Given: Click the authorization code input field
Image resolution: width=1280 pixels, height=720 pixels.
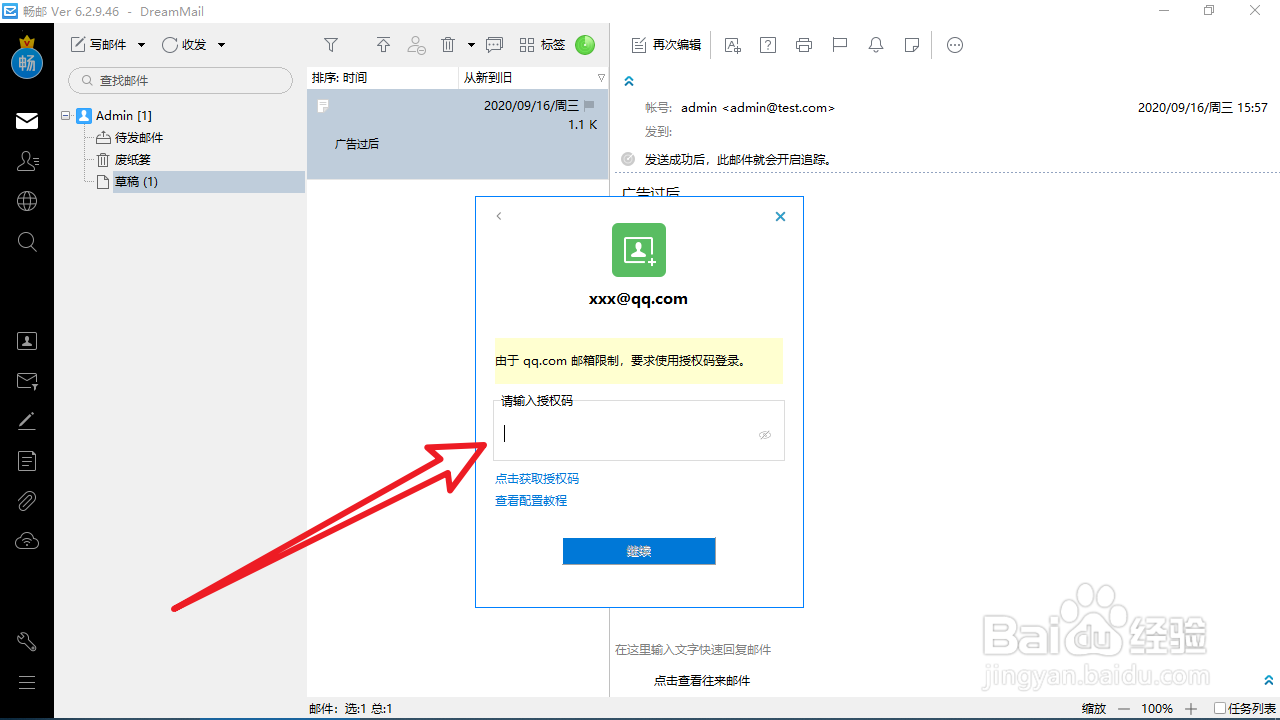Looking at the screenshot, I should click(x=639, y=431).
